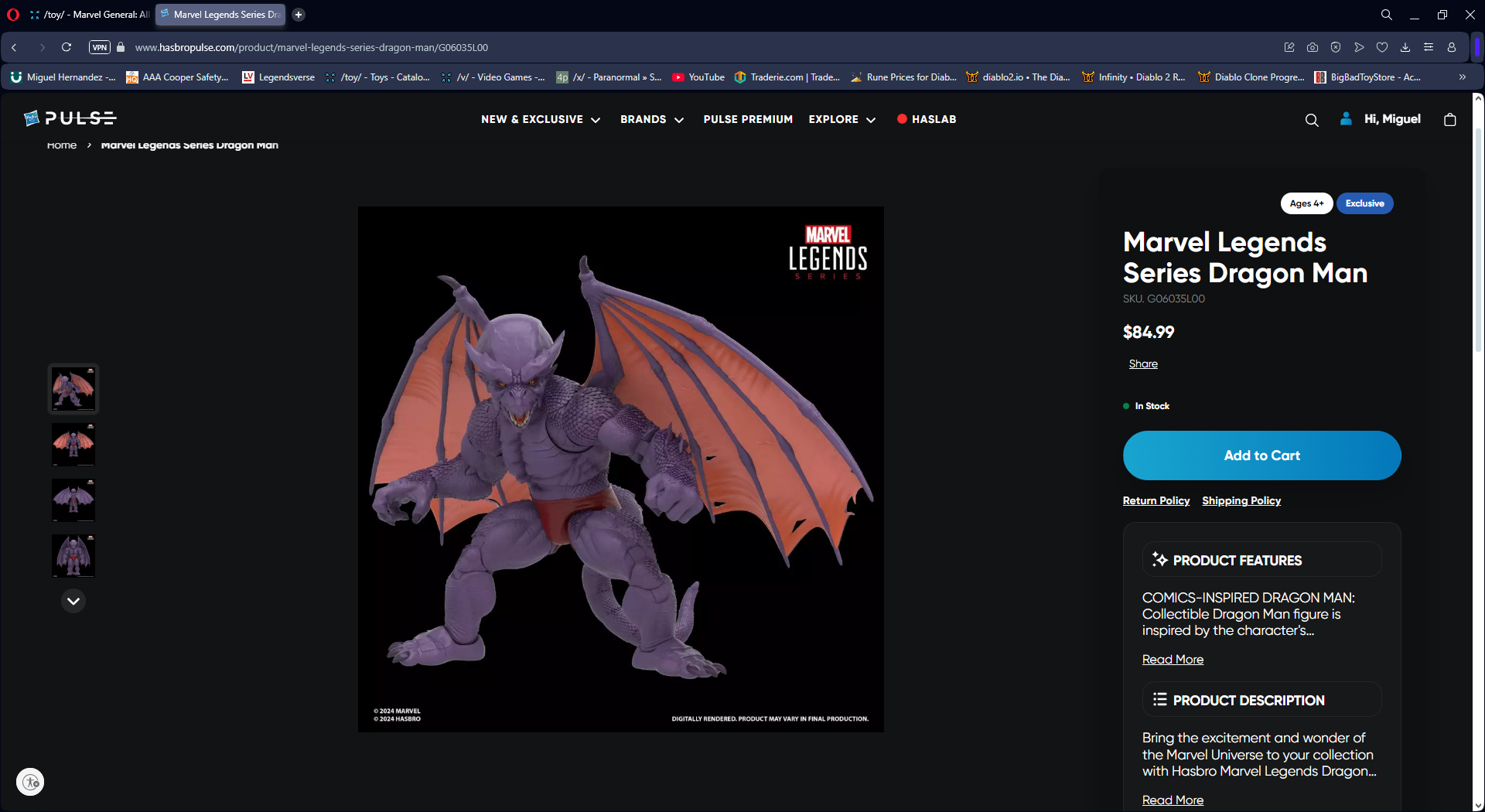Screen dimensions: 1485x812
Task: Open the accessibility options icon
Action: pyautogui.click(x=30, y=782)
